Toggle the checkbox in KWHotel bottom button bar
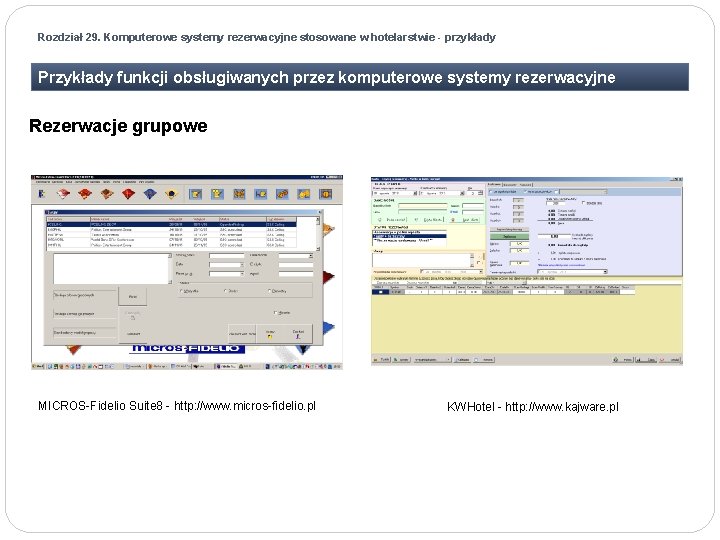 (x=476, y=360)
